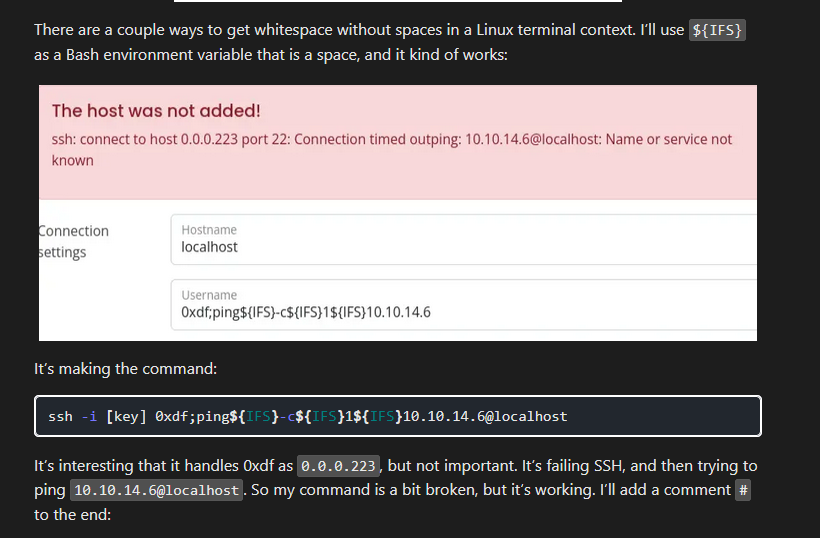The image size is (820, 538).
Task: Click the inline ${IFS} code in the intro
Action: [718, 30]
